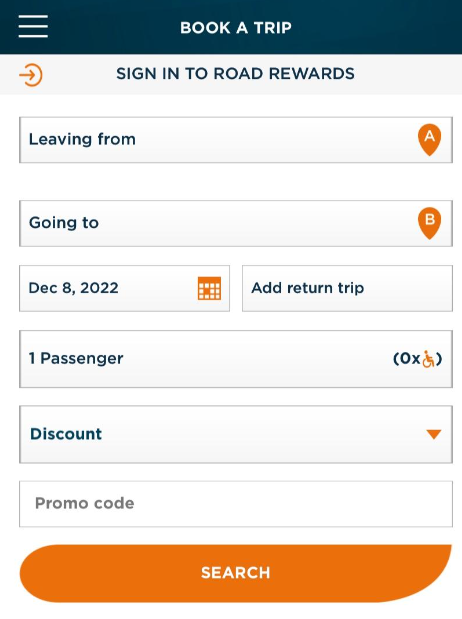The height and width of the screenshot is (619, 462).
Task: Open the orange calendar grid icon
Action: [x=209, y=288]
